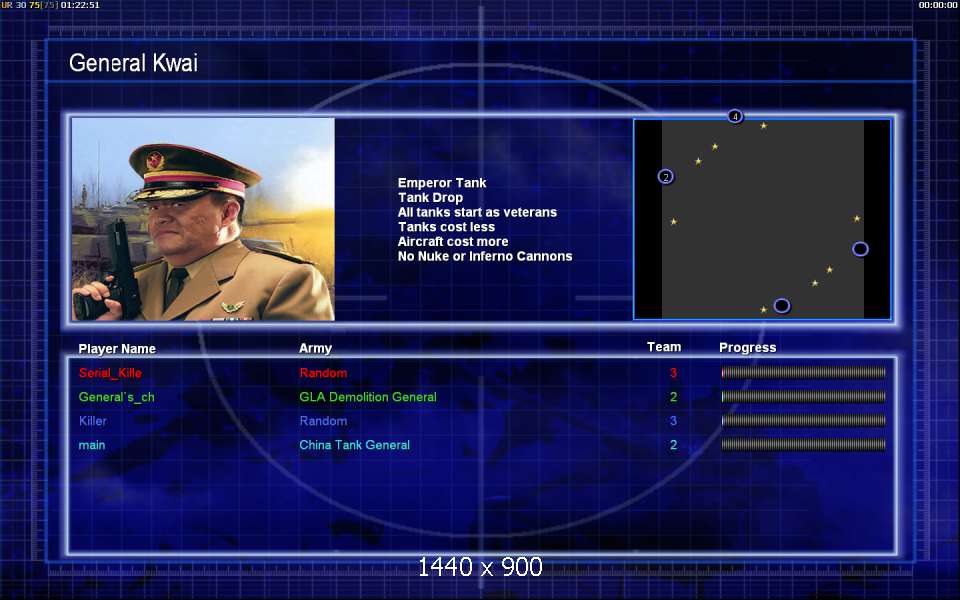Screen dimensions: 960x600
Task: Click 'Aircraft cost more' penalty text
Action: 453,242
